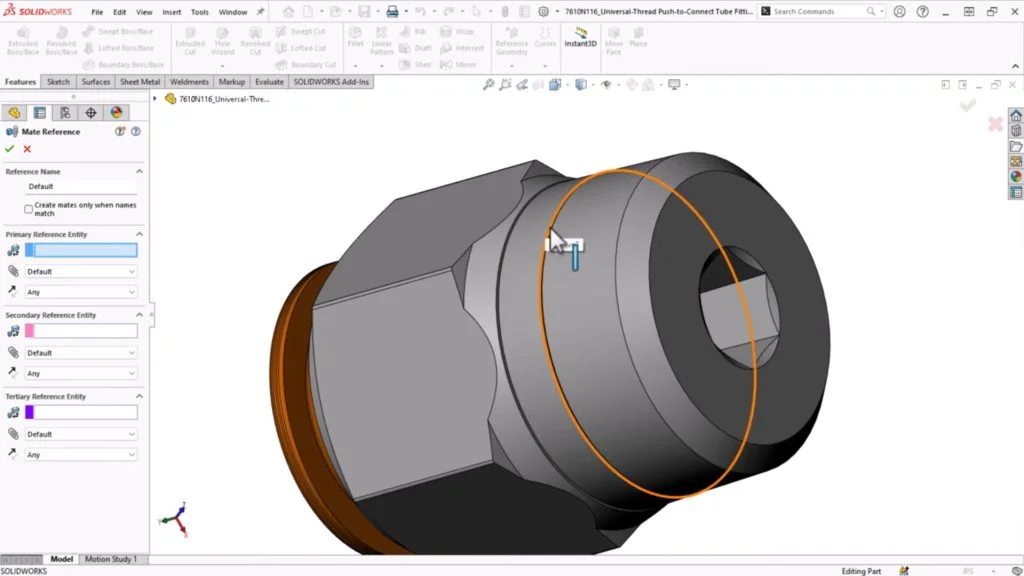The height and width of the screenshot is (576, 1024).
Task: Open the Reference Geometry tool
Action: click(511, 42)
